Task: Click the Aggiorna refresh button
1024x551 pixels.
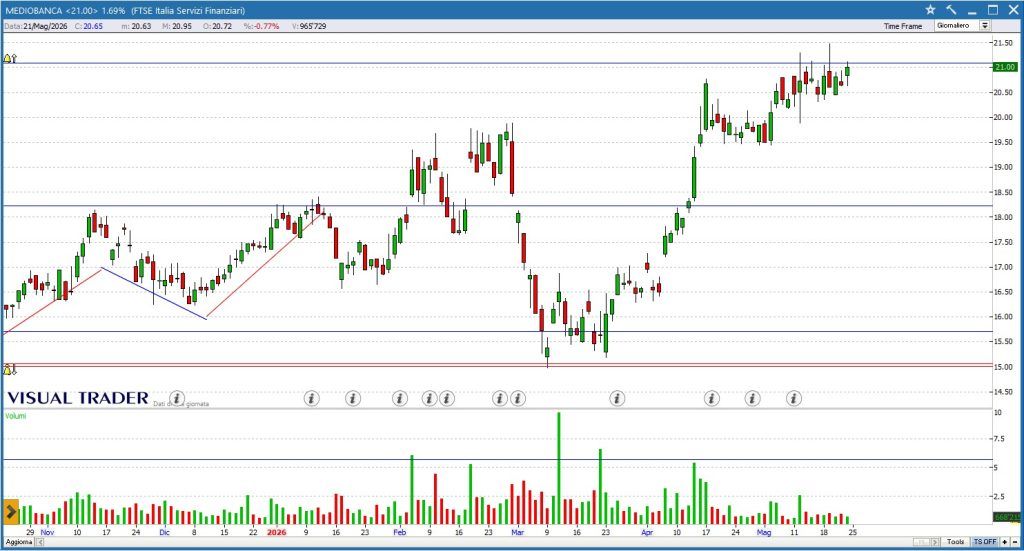Action: coord(19,542)
